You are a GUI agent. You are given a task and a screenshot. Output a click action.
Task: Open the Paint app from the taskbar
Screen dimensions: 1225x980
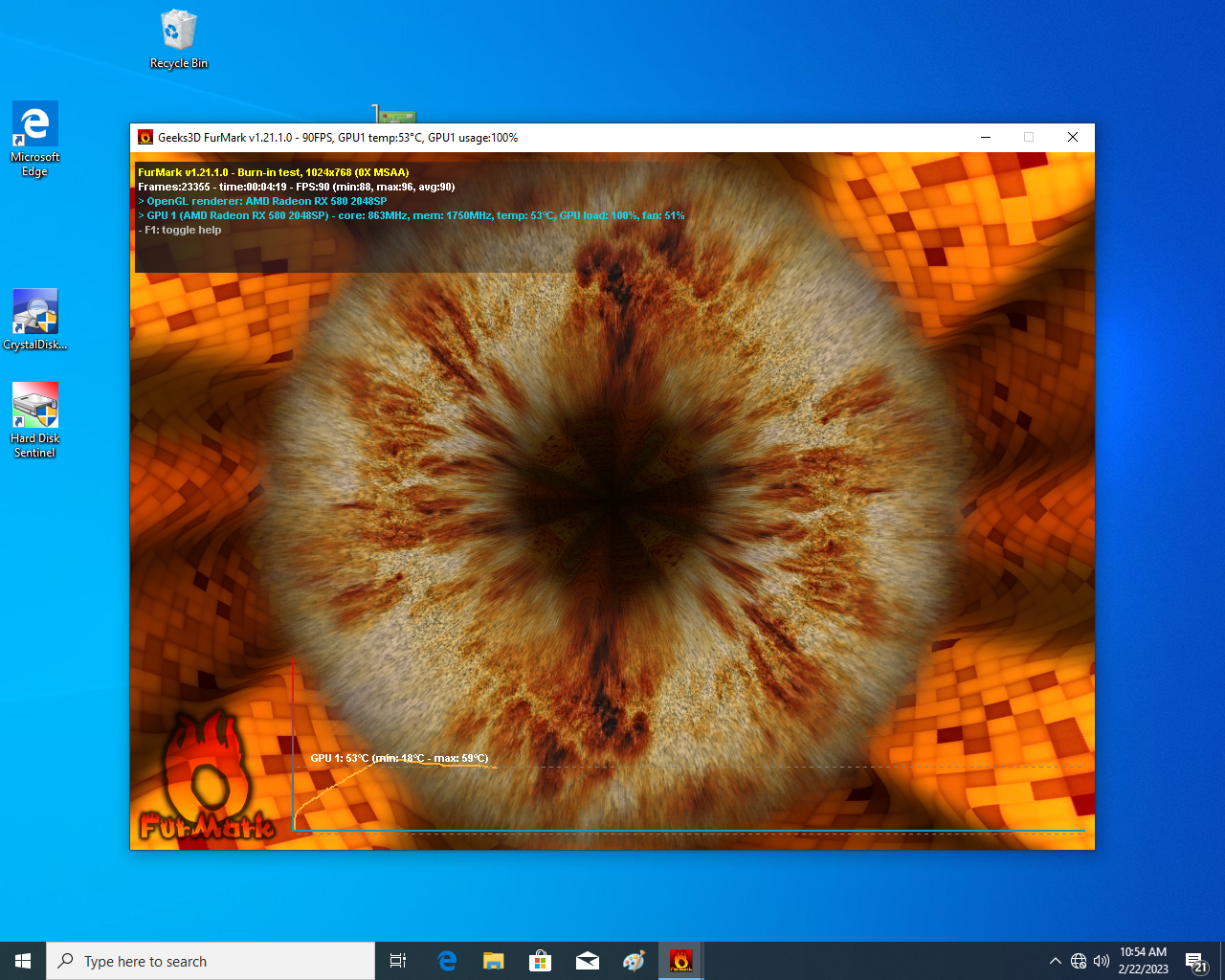coord(634,961)
